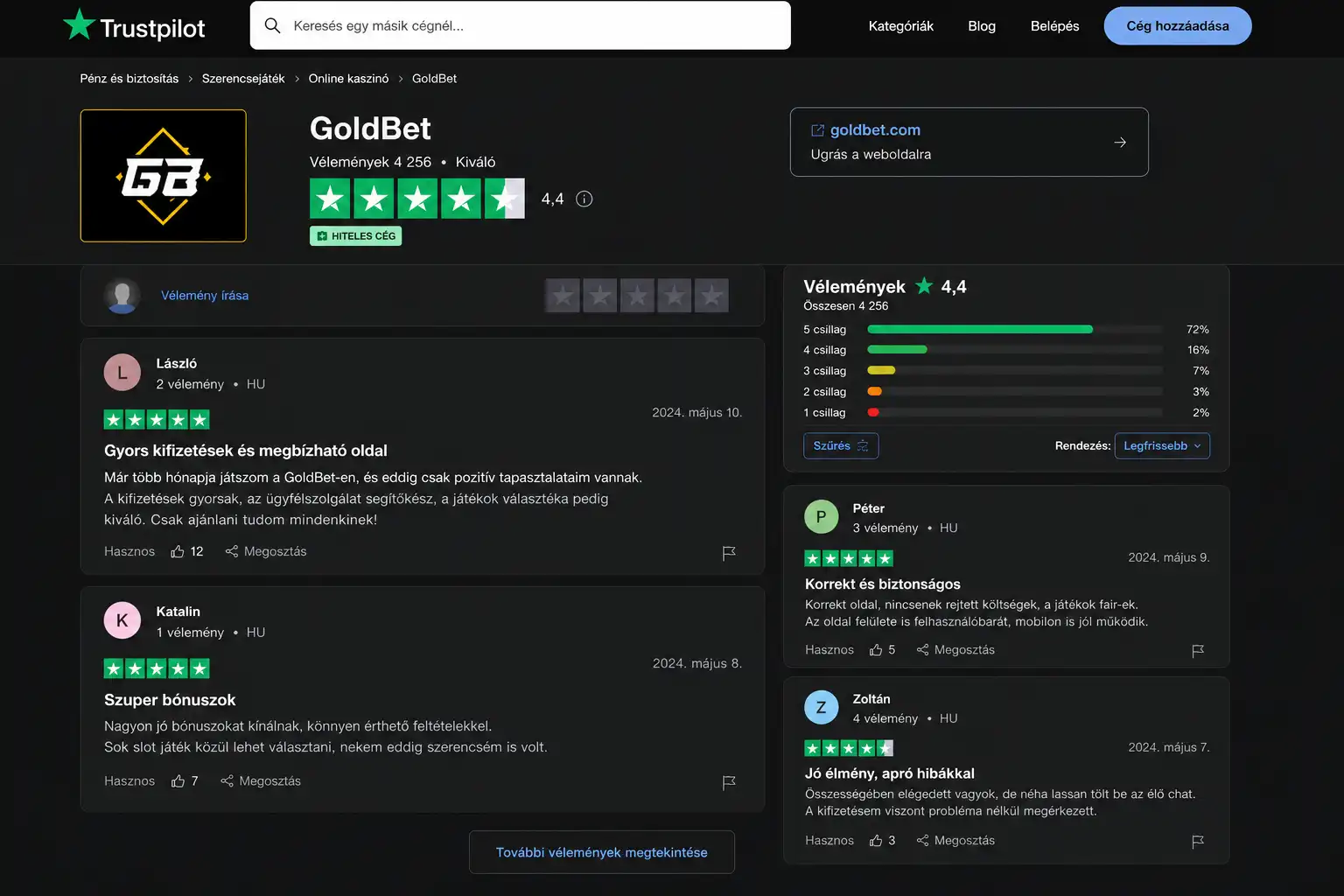This screenshot has height=896, width=1344.
Task: Share Zoltán's review
Action: (x=955, y=841)
